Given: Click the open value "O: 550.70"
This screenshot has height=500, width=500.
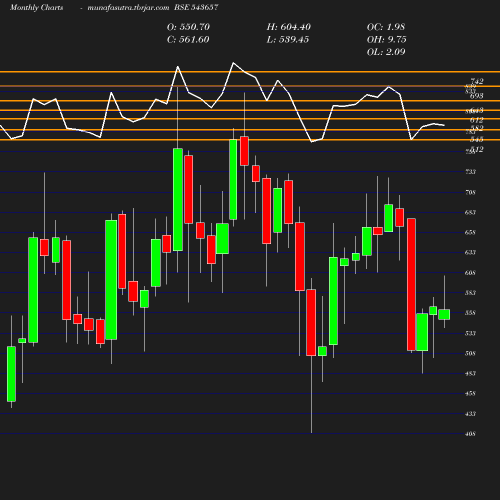Looking at the screenshot, I should (188, 27).
